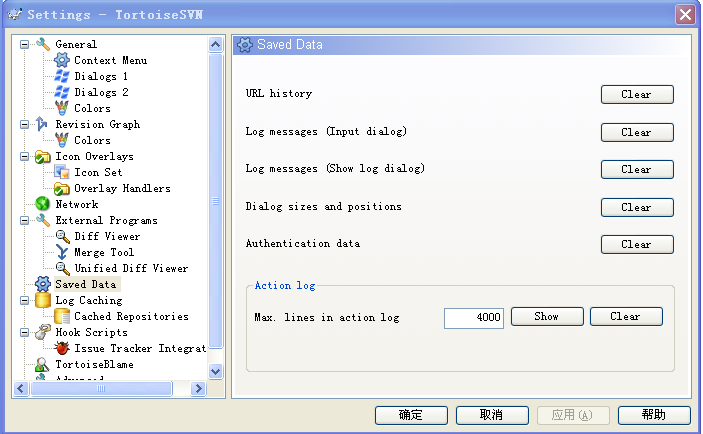Select Icon Set in the tree
703x434 pixels.
click(x=98, y=172)
